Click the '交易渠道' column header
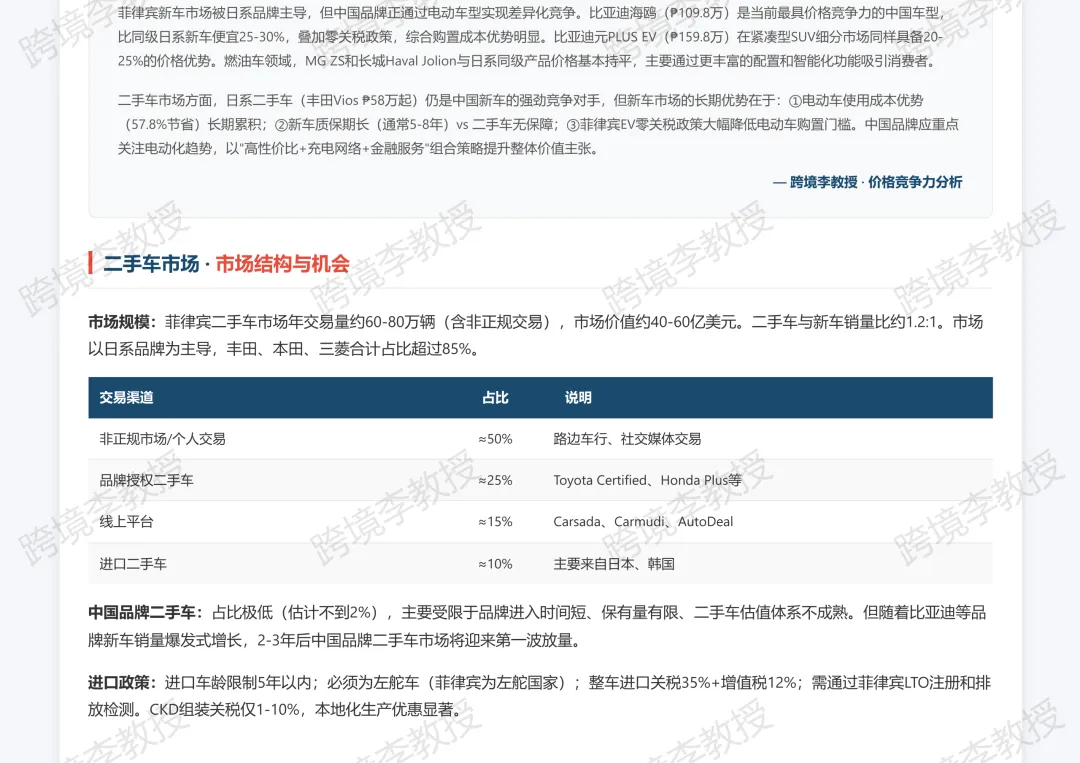The image size is (1080, 763). coord(126,397)
